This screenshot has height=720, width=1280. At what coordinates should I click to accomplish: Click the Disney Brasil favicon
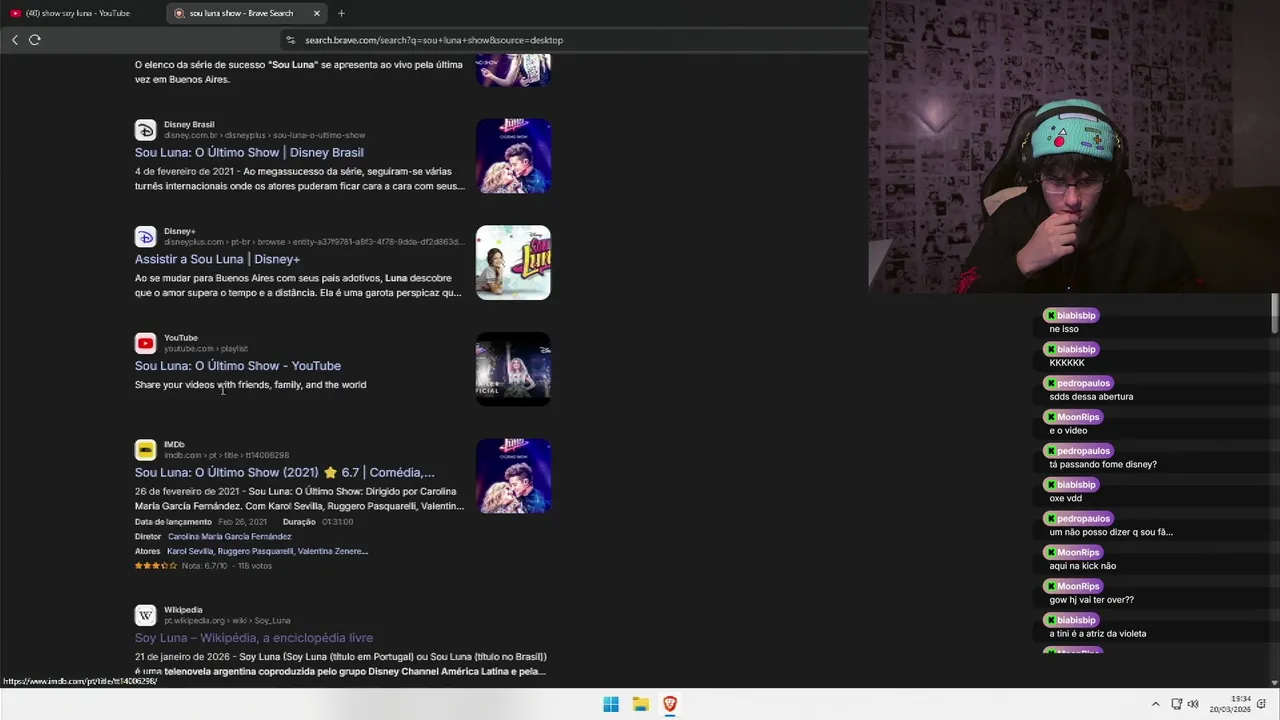146,130
